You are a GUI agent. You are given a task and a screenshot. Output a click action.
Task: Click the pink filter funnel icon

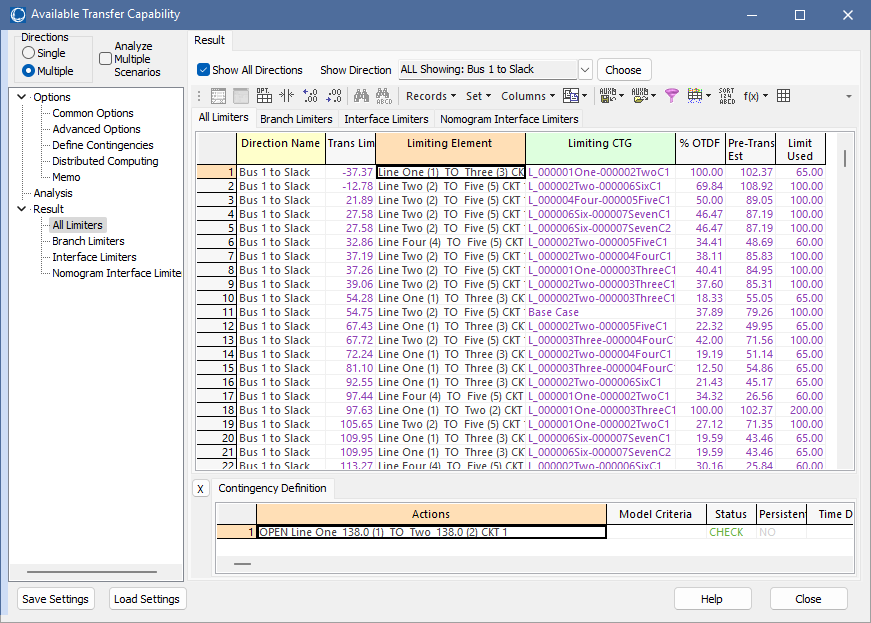671,96
